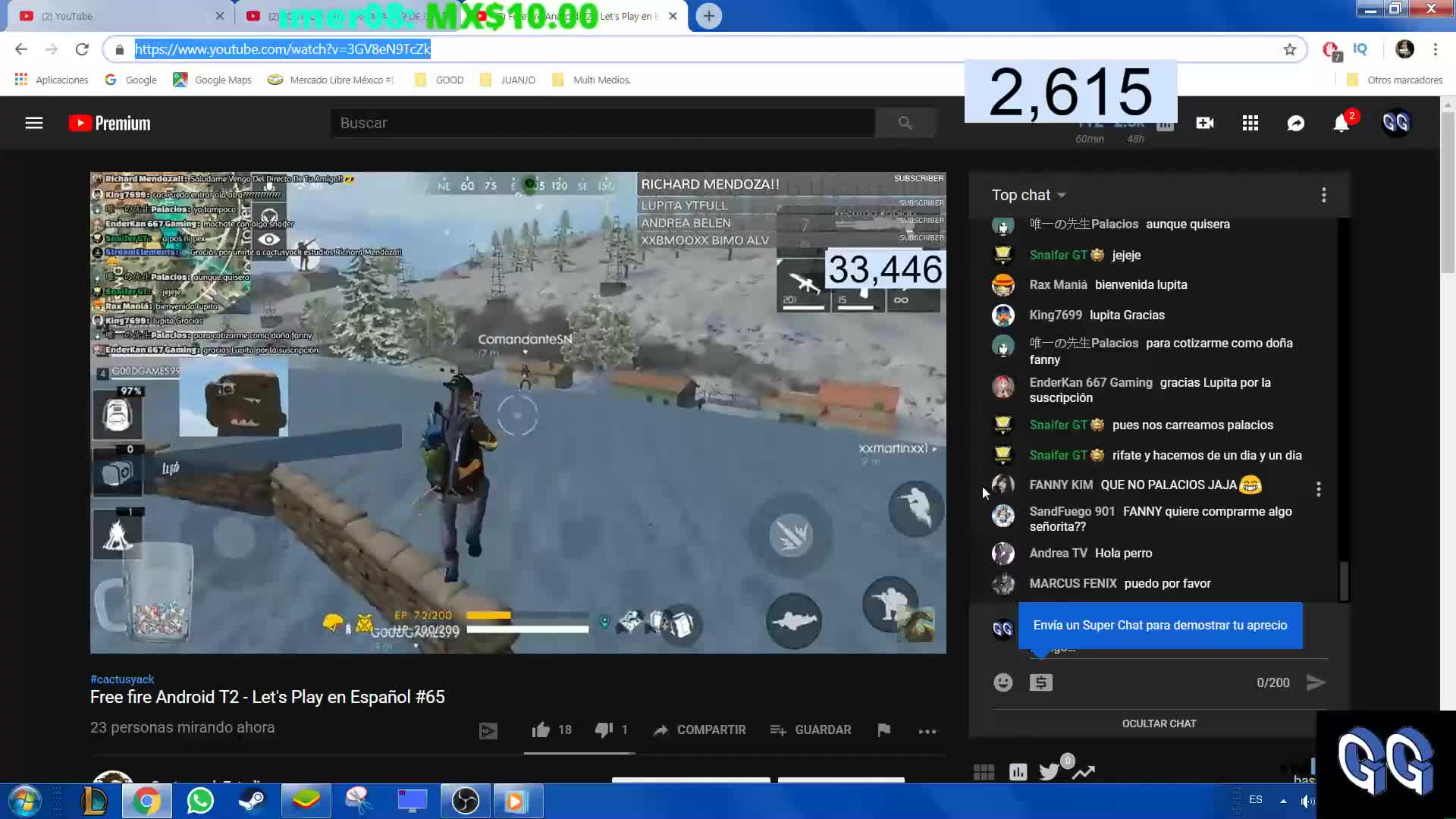Open the chat options three-dot menu
1456x819 pixels.
(1324, 195)
